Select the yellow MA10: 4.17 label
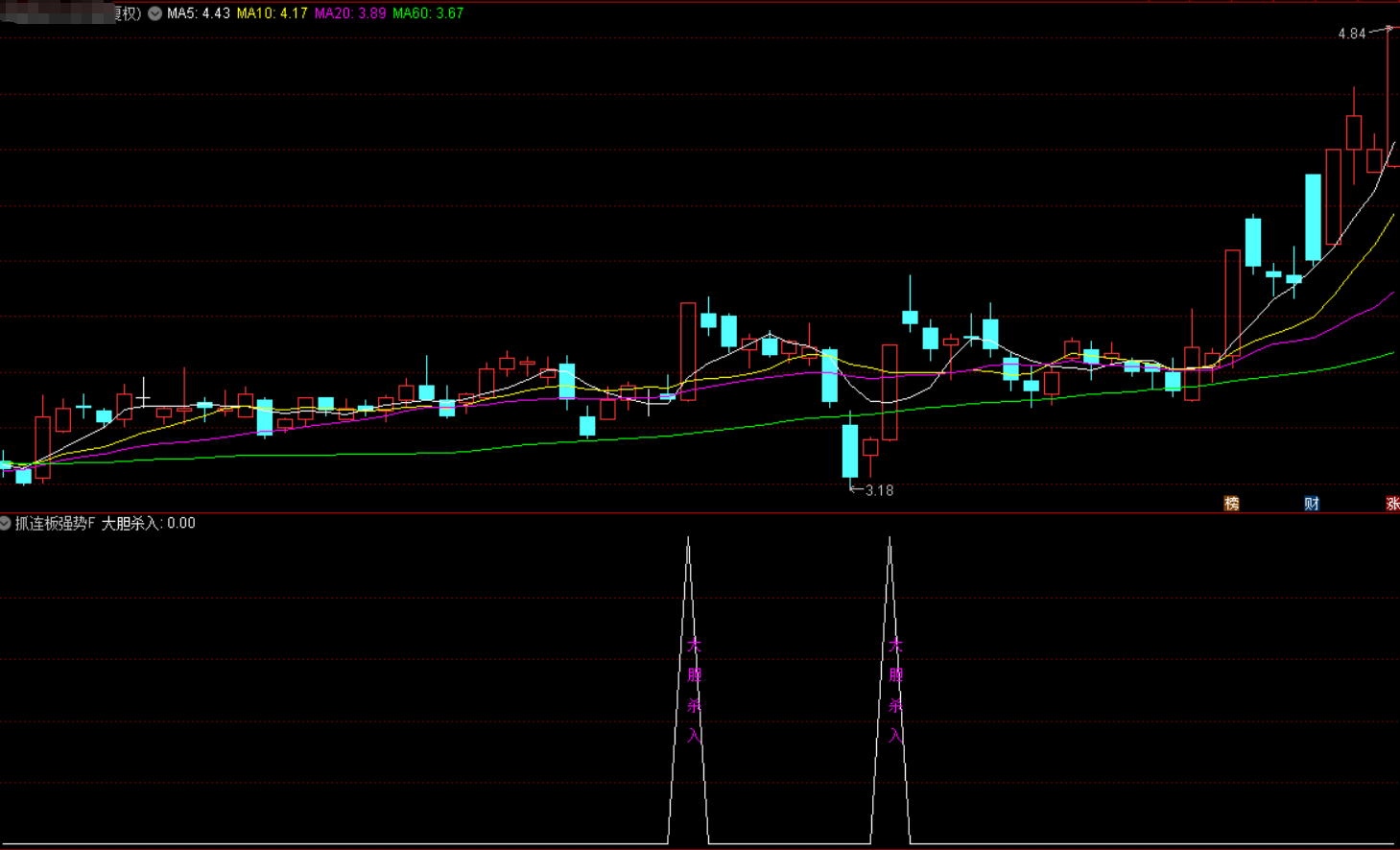Viewport: 1400px width, 850px height. (x=273, y=13)
